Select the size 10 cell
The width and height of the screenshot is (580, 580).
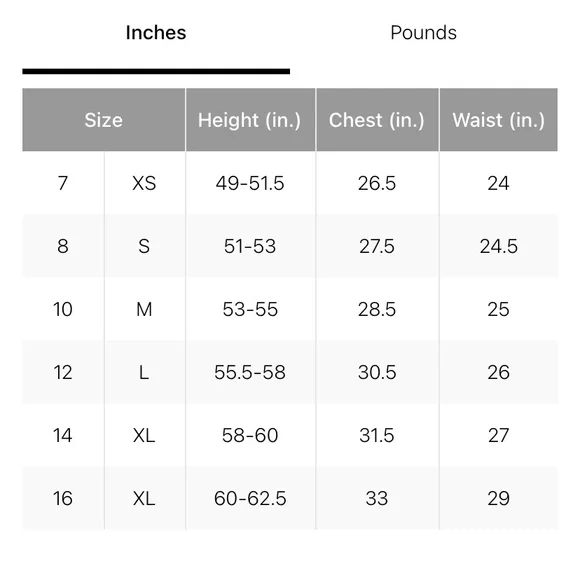click(63, 309)
